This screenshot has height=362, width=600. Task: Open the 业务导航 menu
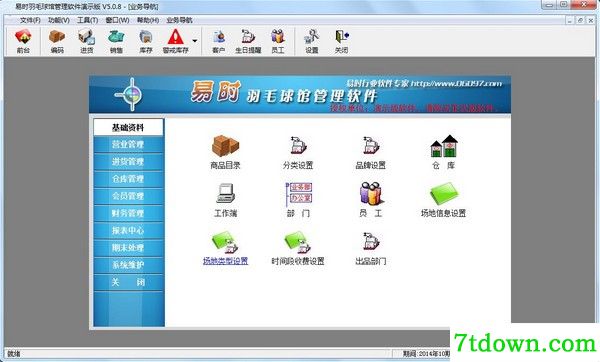click(x=179, y=20)
